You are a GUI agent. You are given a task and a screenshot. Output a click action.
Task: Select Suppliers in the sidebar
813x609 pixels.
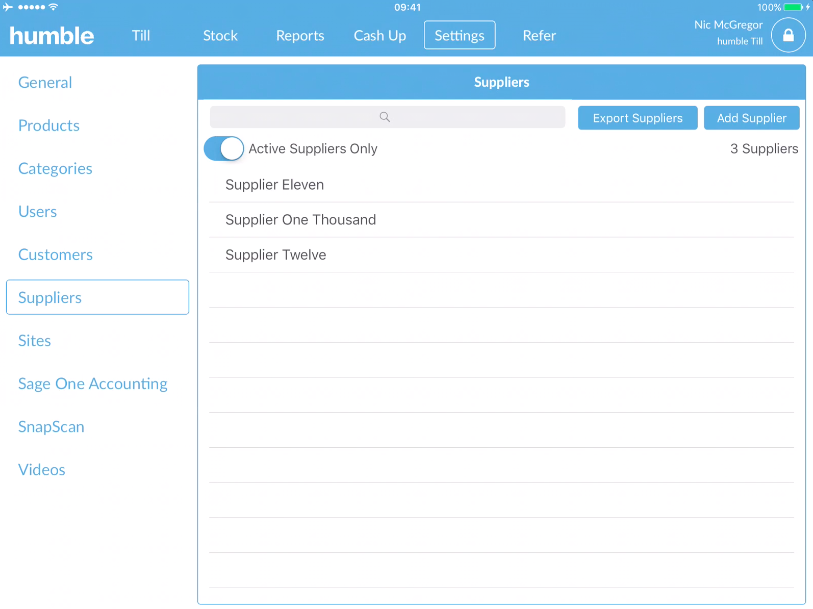(x=97, y=297)
